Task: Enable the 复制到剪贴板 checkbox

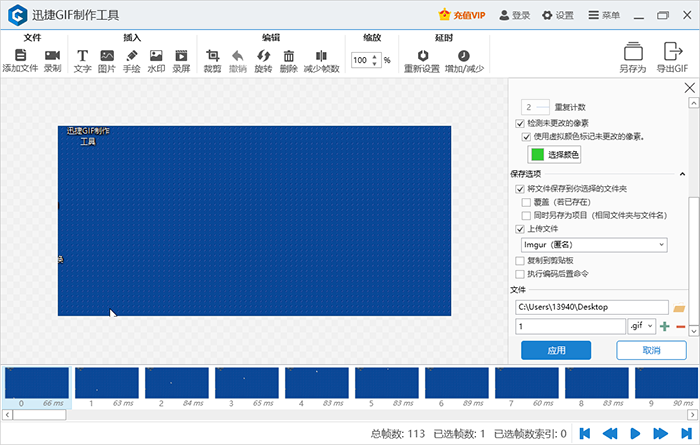Action: [520, 260]
